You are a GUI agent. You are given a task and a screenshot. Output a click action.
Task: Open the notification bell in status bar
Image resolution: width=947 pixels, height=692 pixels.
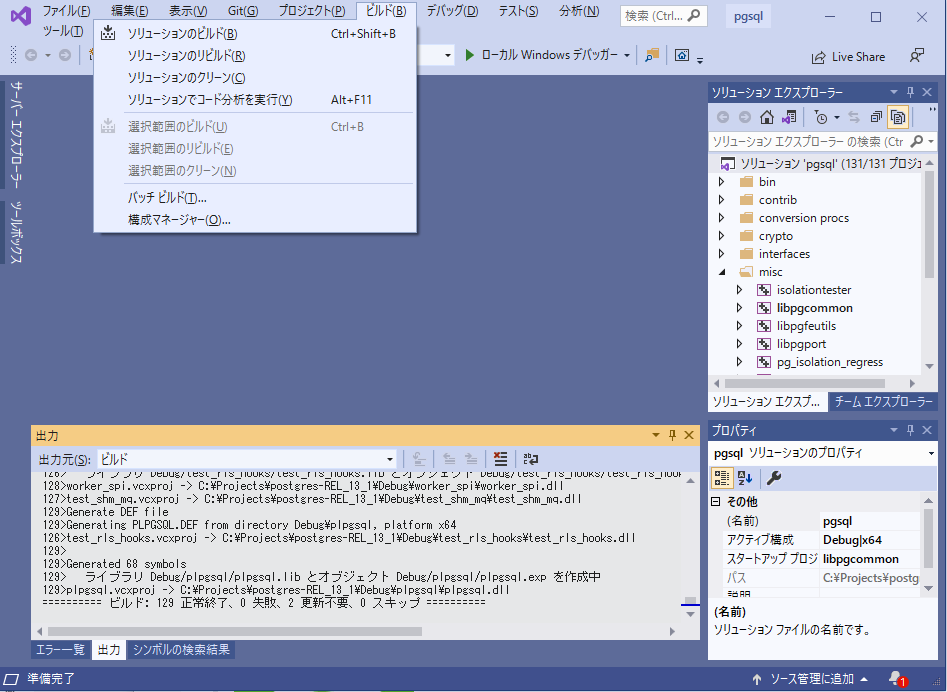(896, 678)
